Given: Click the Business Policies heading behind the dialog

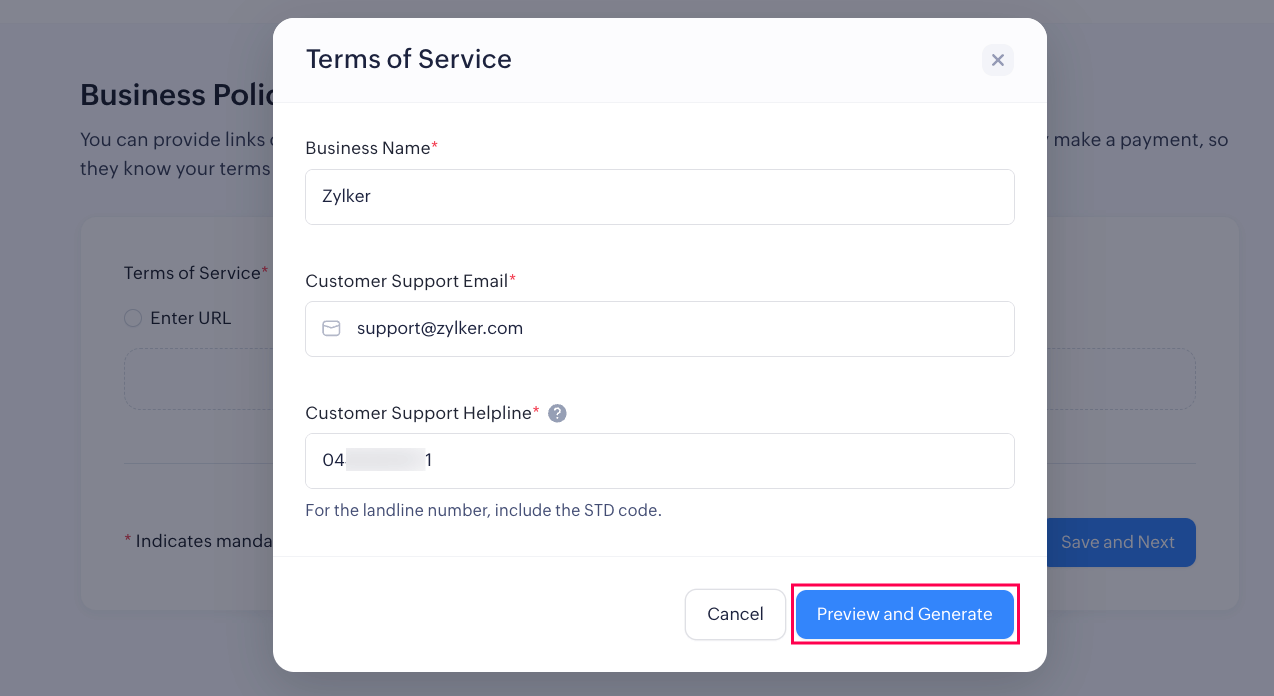Looking at the screenshot, I should coord(175,95).
